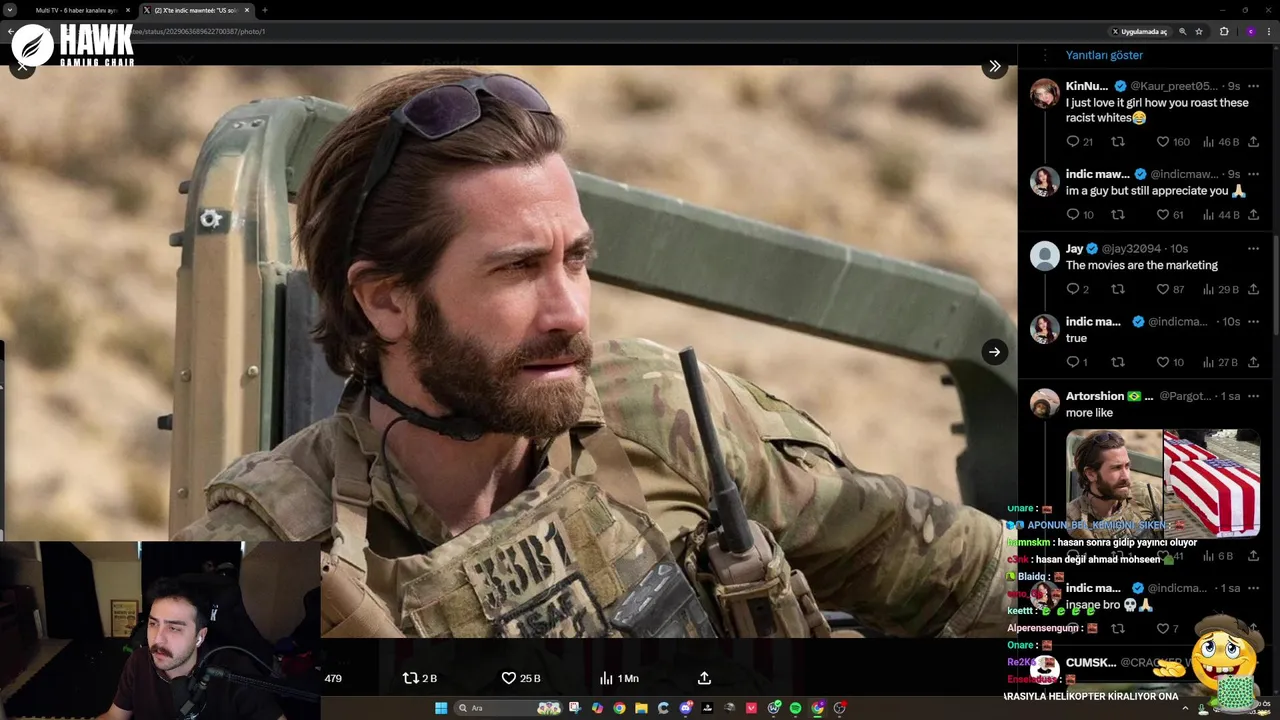The width and height of the screenshot is (1280, 720).
Task: Share the 'true' reply
Action: click(1253, 362)
